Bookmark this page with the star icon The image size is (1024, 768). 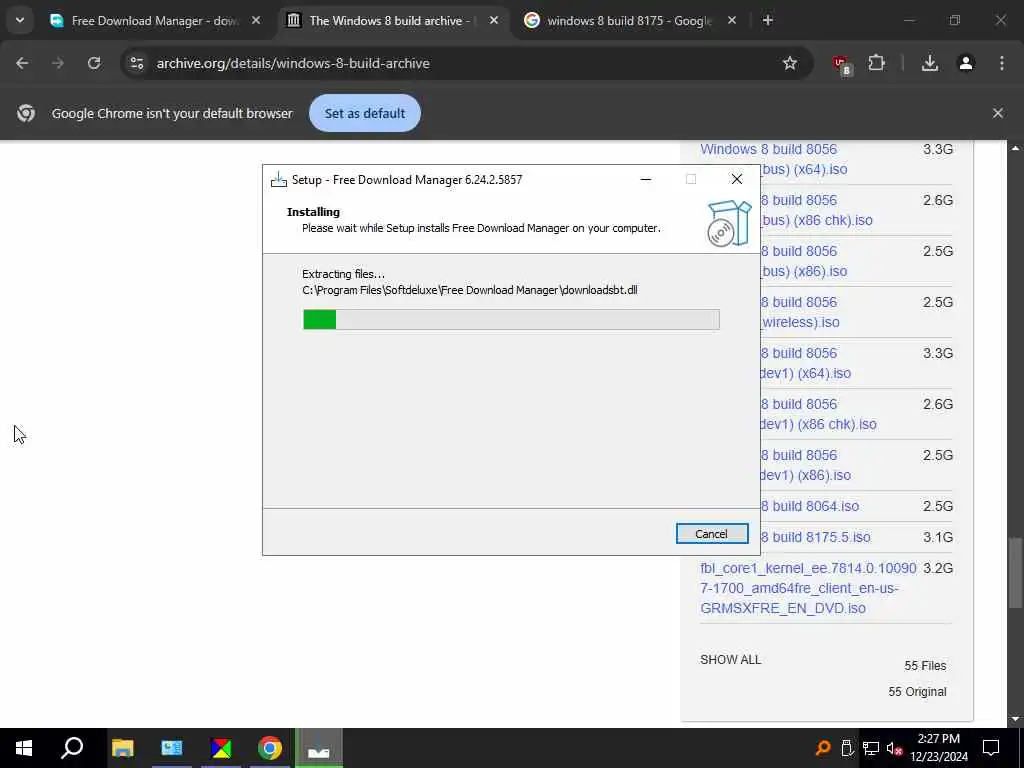click(x=790, y=63)
